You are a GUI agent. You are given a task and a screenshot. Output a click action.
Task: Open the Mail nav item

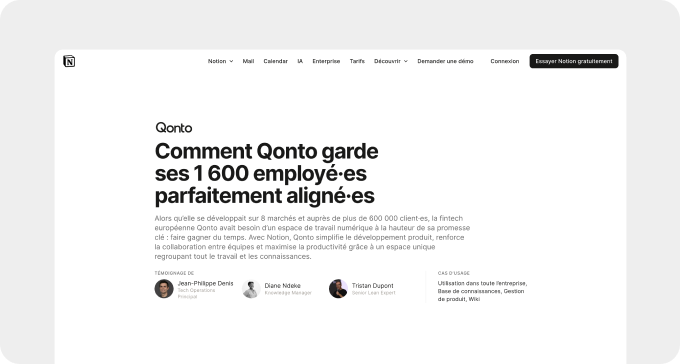click(x=248, y=61)
